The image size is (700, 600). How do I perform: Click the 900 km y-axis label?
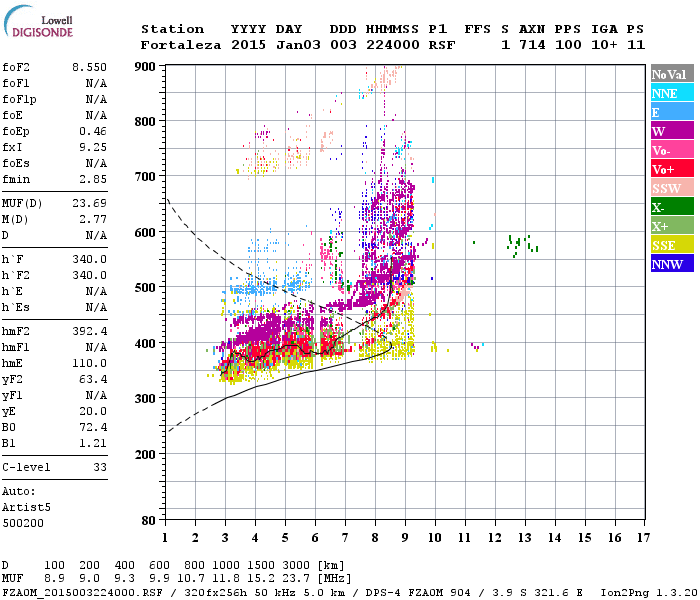(x=145, y=67)
